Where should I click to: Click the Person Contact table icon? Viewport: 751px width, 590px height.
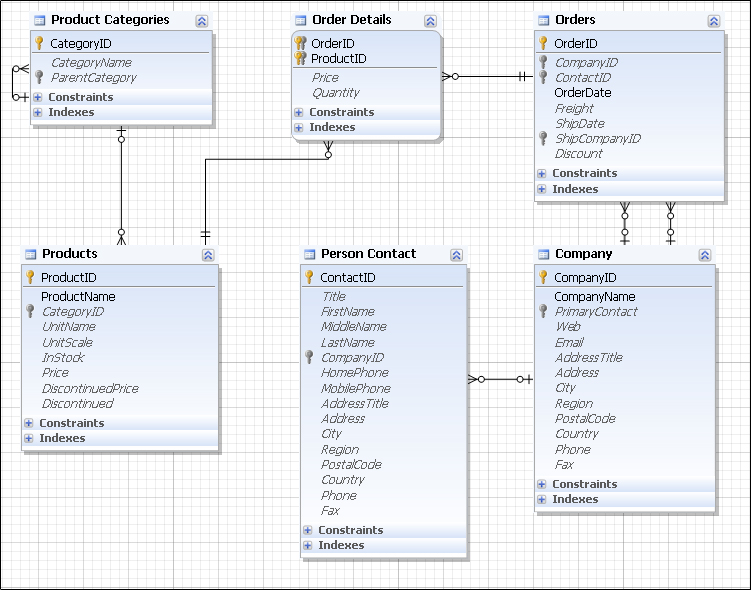point(309,254)
